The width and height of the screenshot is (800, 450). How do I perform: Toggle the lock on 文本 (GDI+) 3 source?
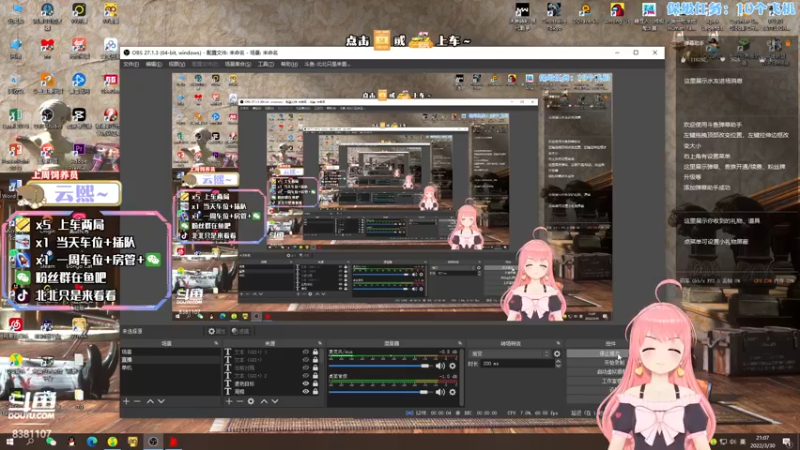(315, 352)
